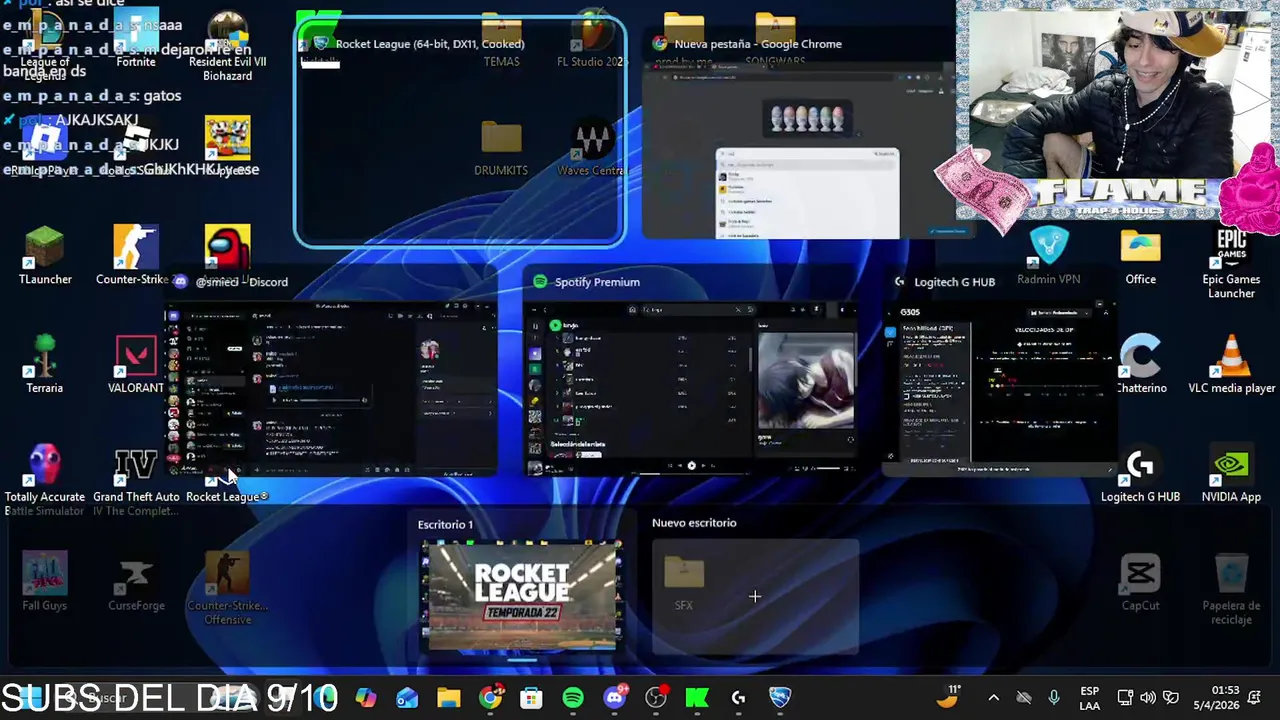
Task: Open File Explorer from the taskbar
Action: click(449, 697)
